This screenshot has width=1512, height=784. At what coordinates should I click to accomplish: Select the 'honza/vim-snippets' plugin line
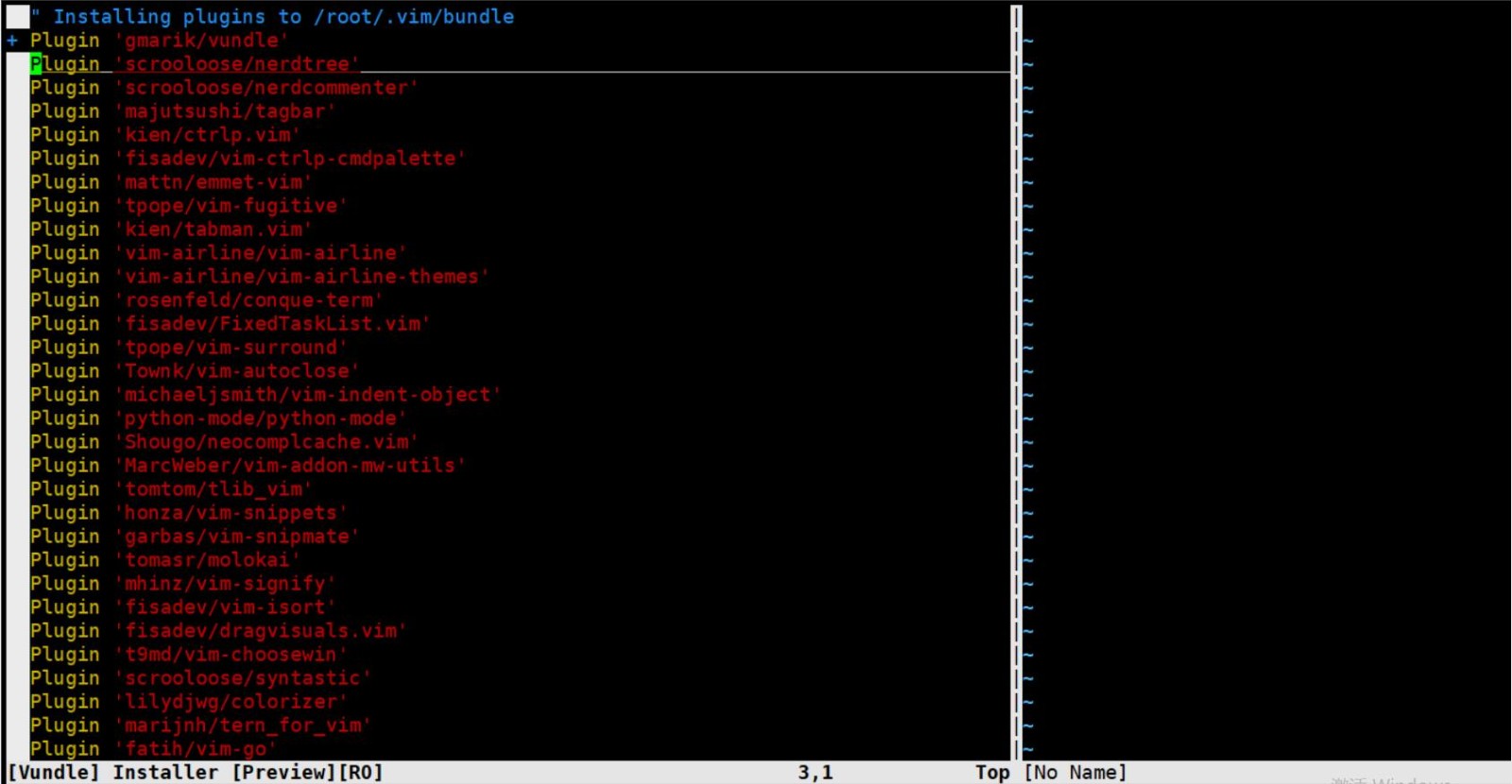coord(189,513)
